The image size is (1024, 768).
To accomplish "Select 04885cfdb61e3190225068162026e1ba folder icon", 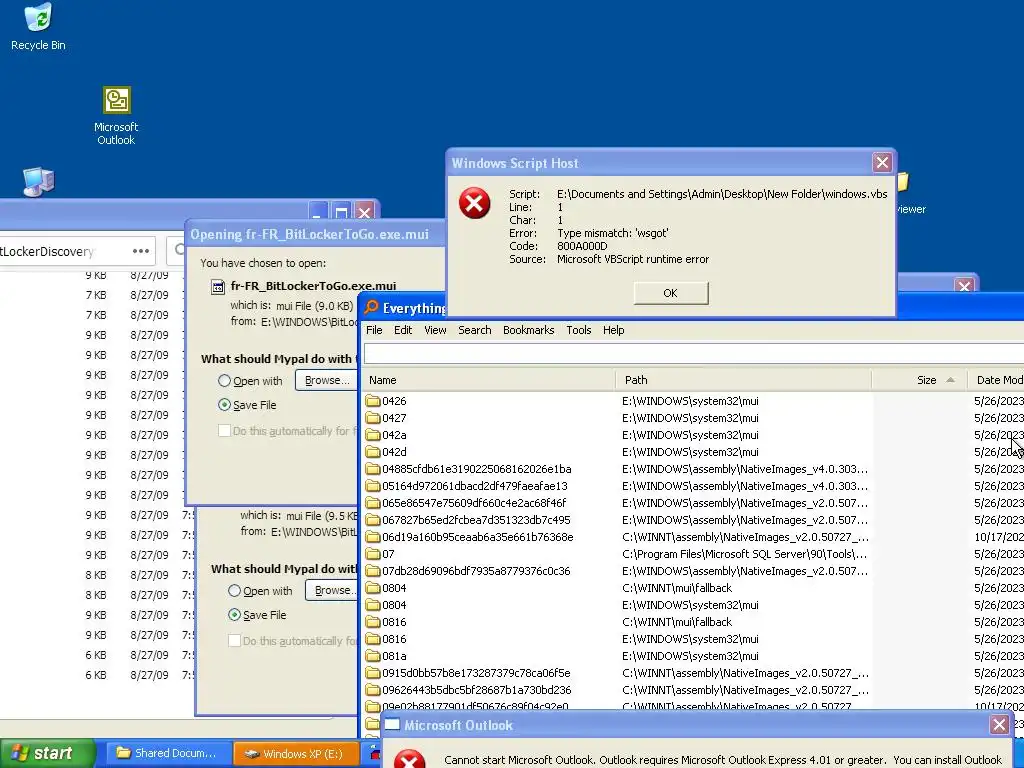I will 373,469.
